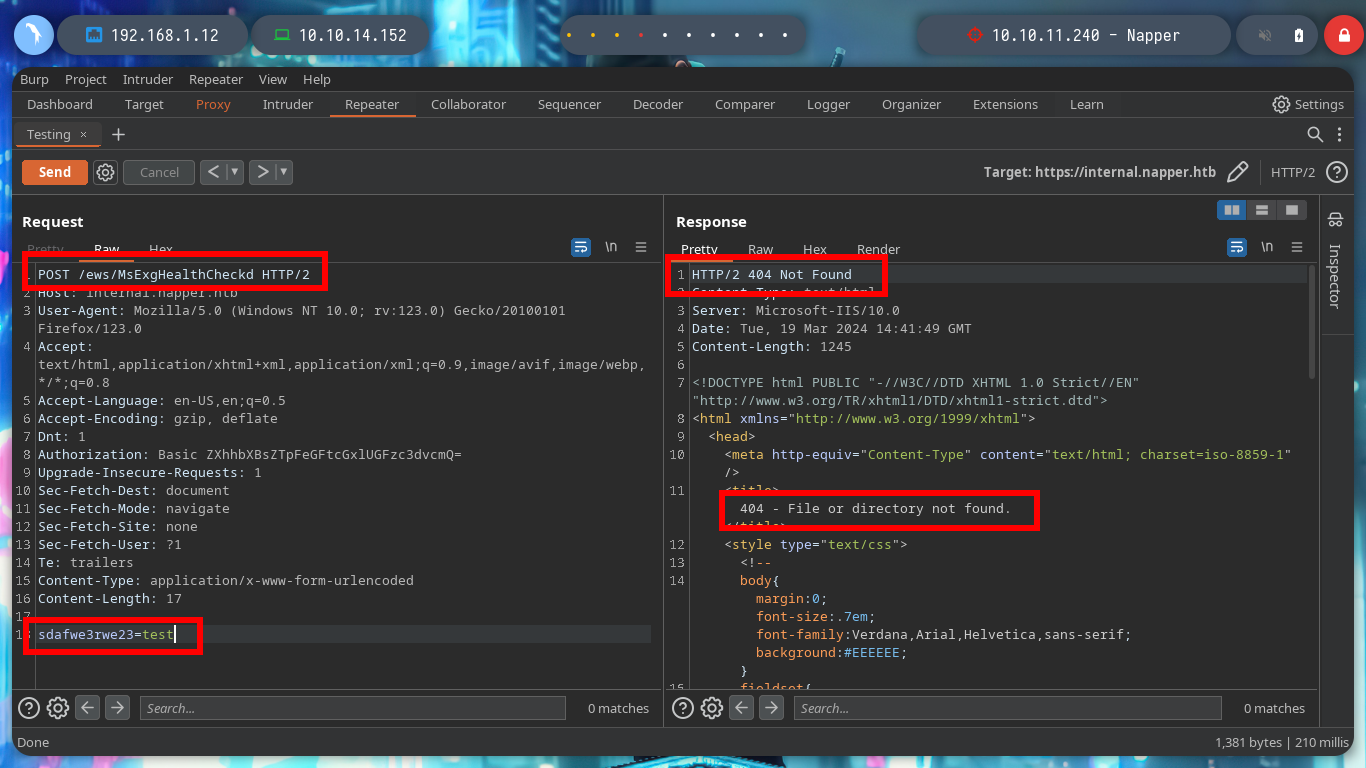Jump to previous Request search match
This screenshot has height=768, width=1366.
point(88,708)
